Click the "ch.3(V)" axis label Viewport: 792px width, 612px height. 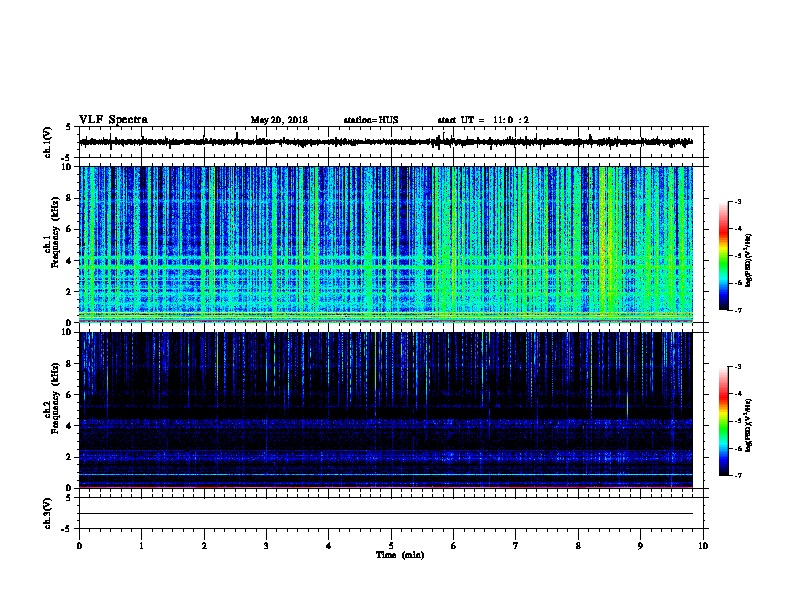click(x=48, y=513)
